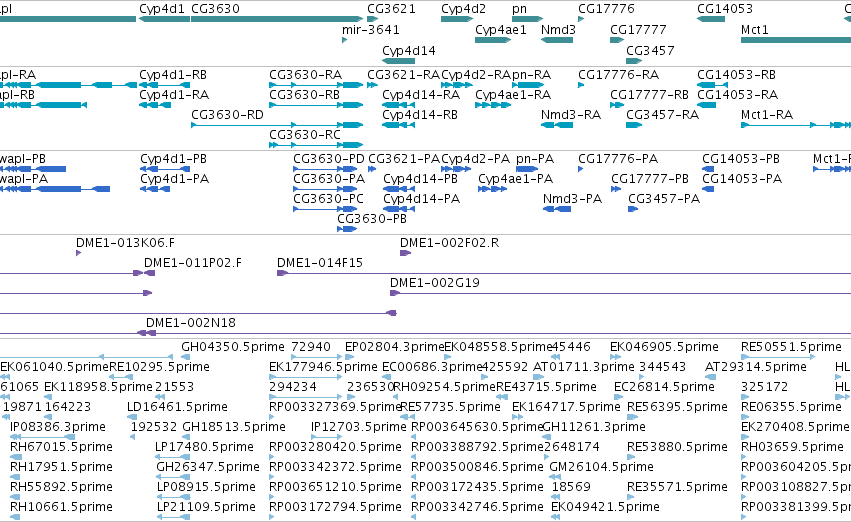This screenshot has width=851, height=522.
Task: Select EST GH04350.5prime
Action: coord(233,347)
